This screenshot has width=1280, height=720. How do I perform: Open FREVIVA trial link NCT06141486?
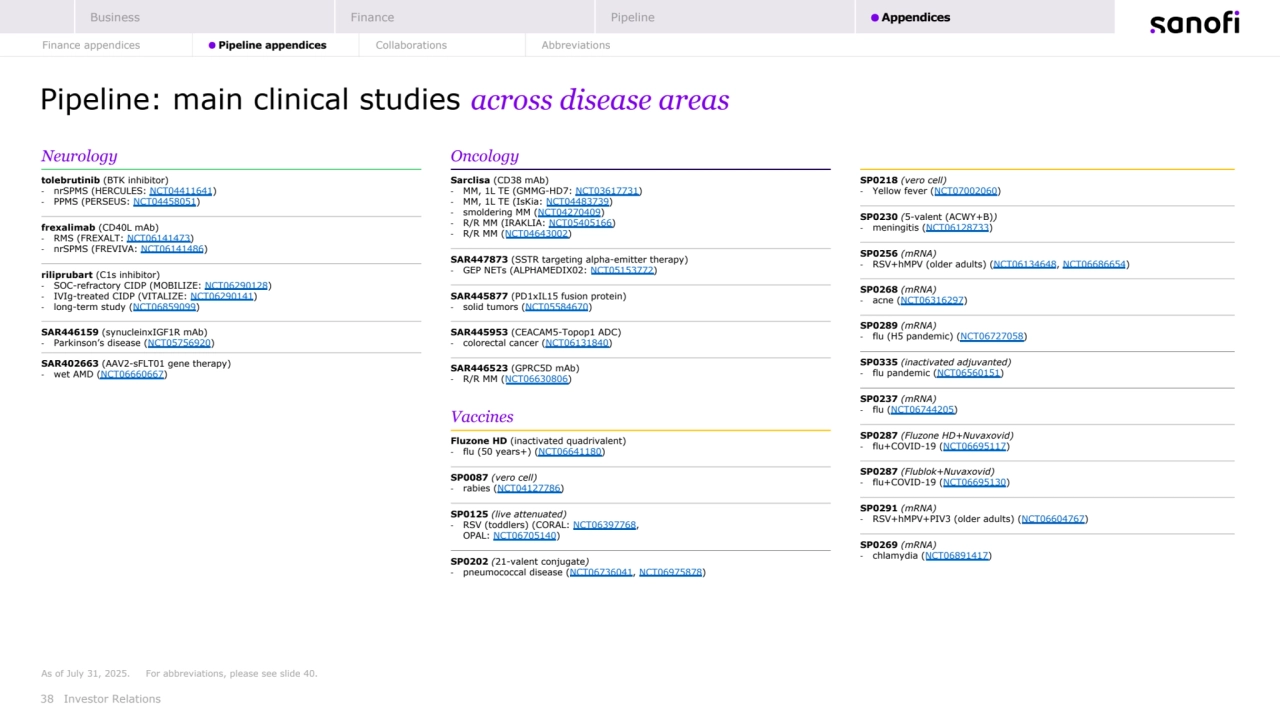point(172,249)
